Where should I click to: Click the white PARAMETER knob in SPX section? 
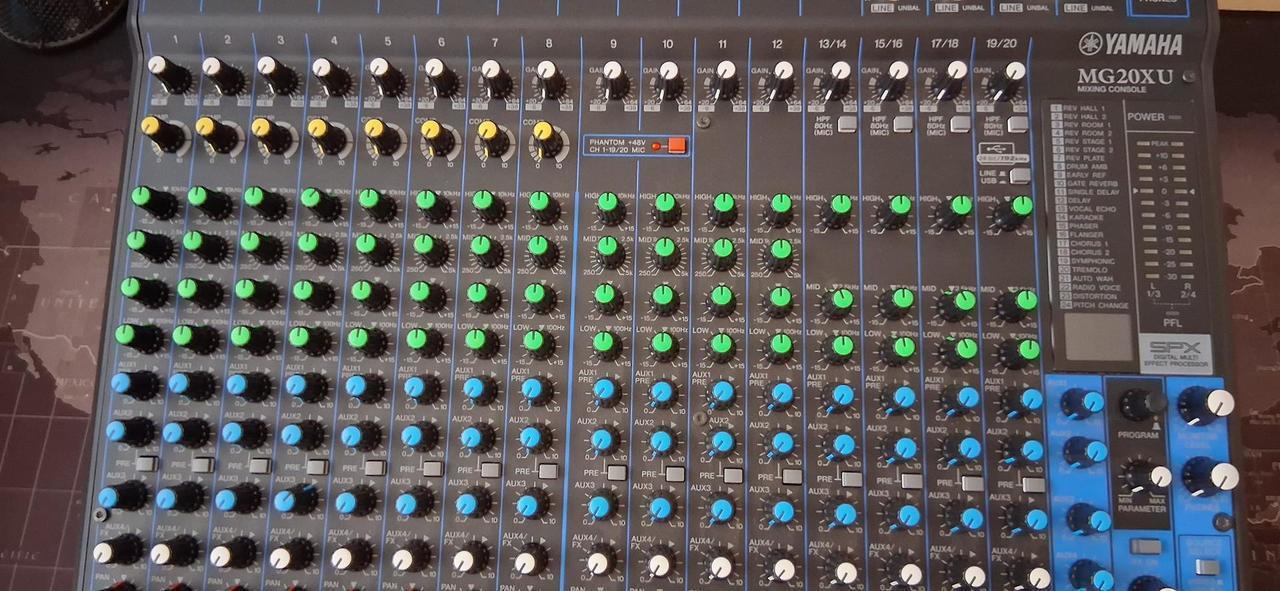(1157, 476)
